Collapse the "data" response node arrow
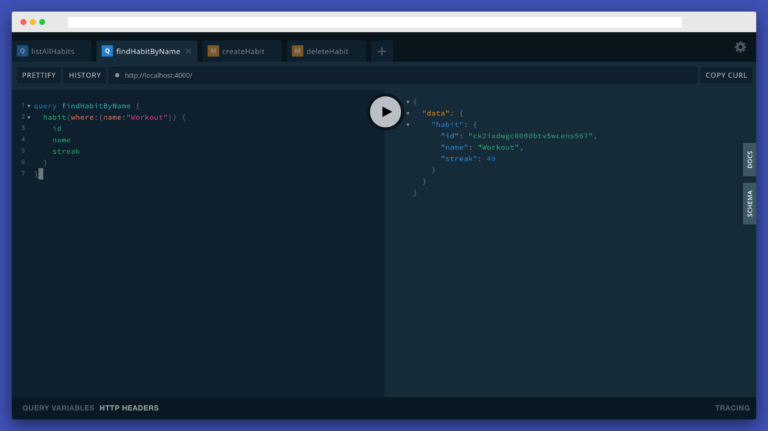 [x=408, y=113]
